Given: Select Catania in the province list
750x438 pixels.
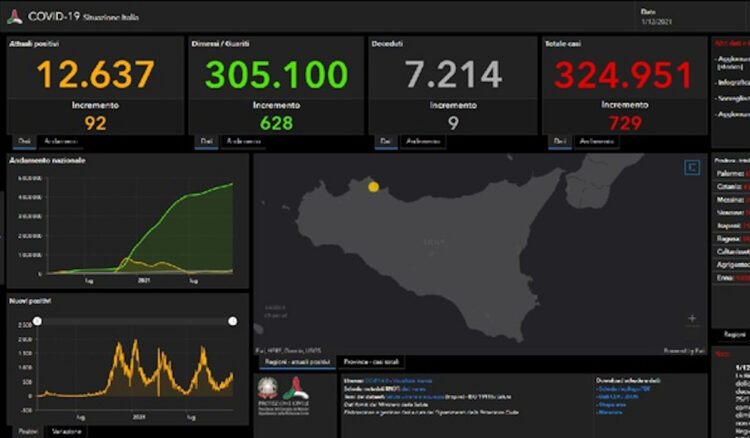Looking at the screenshot, I should click(727, 186).
